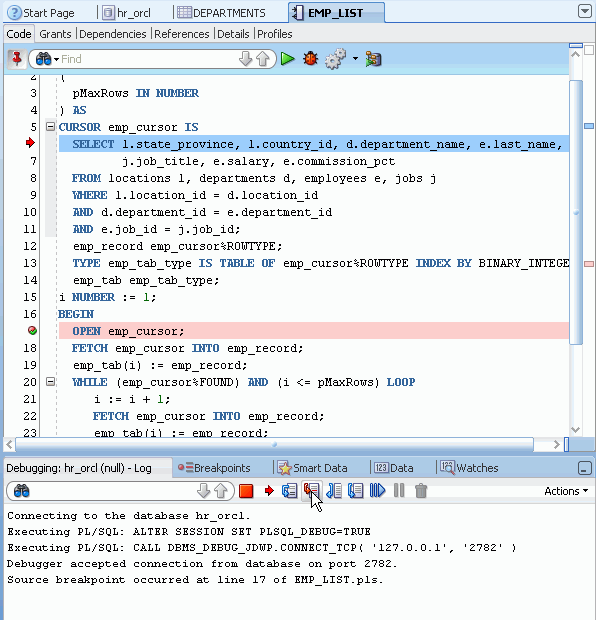Run the procedure with green play button
Image resolution: width=596 pixels, height=620 pixels.
point(288,59)
